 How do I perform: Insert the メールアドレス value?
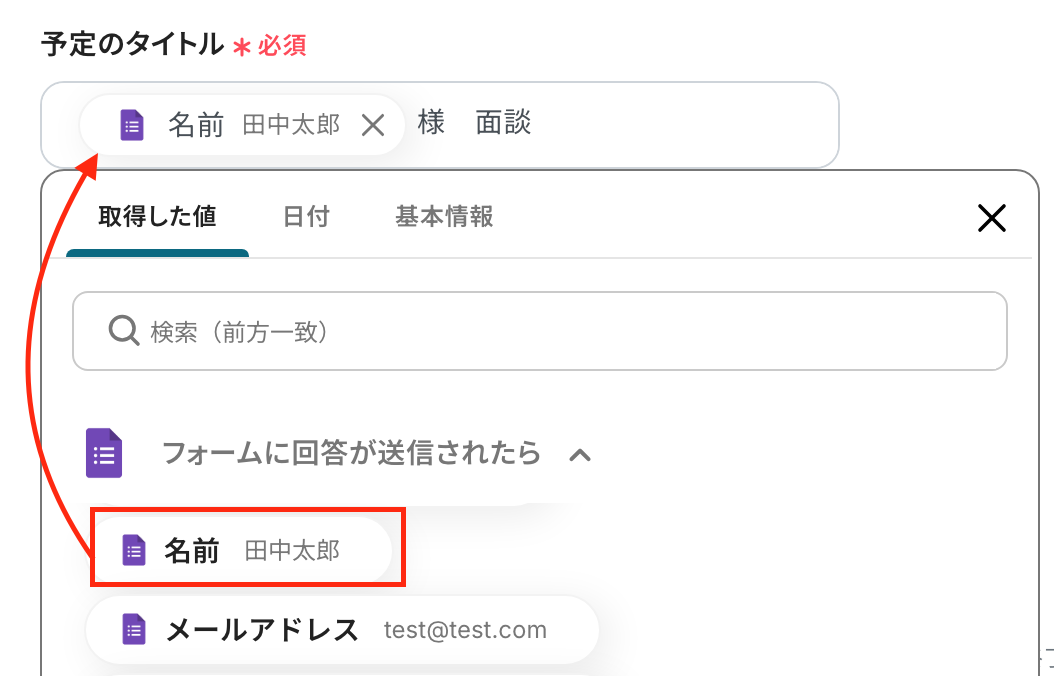click(262, 629)
